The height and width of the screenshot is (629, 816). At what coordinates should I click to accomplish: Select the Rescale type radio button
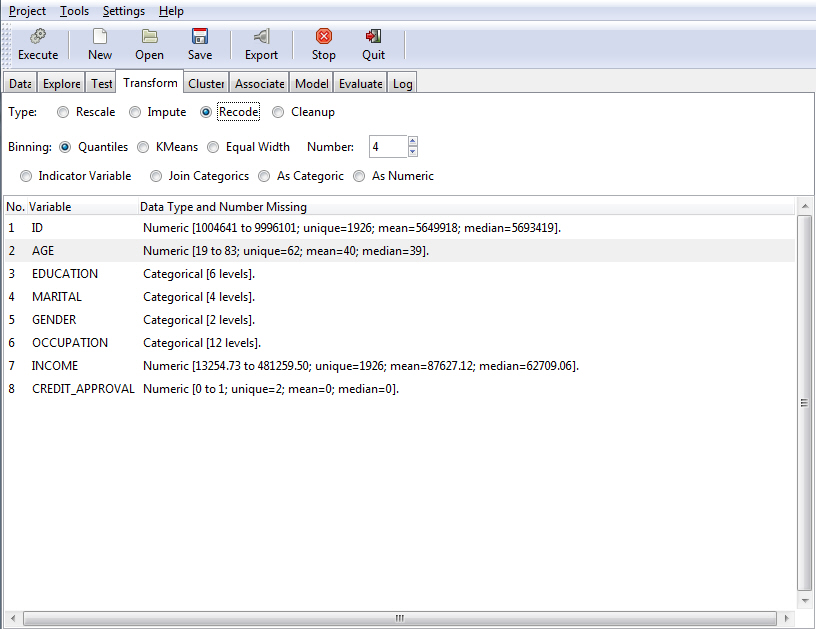point(63,112)
